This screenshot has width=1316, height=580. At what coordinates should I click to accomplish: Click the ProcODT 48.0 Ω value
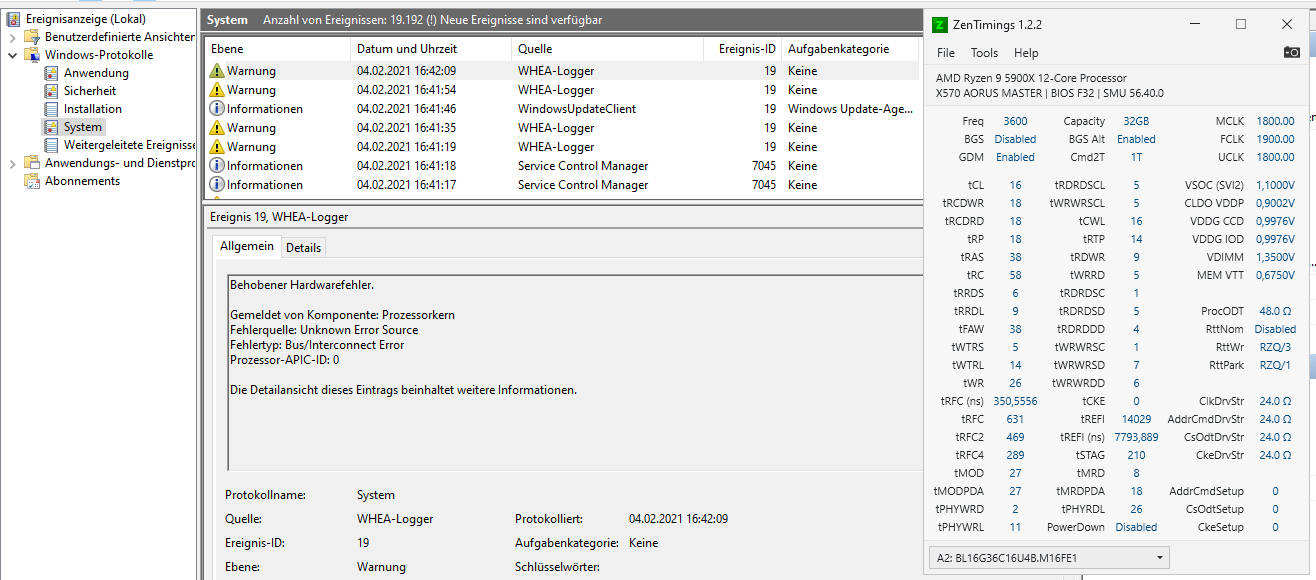click(1275, 311)
